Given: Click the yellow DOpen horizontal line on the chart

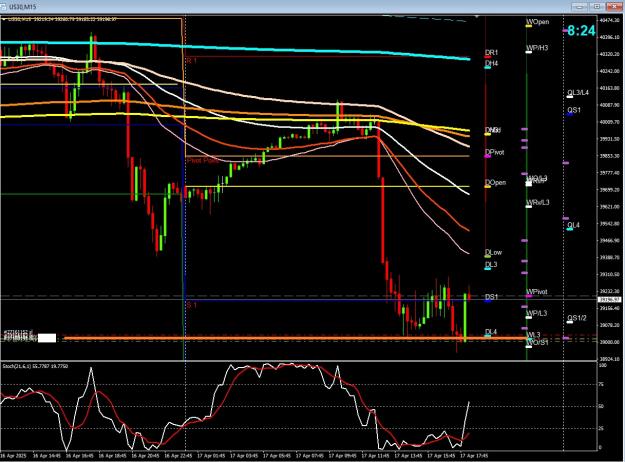Looking at the screenshot, I should [328, 187].
